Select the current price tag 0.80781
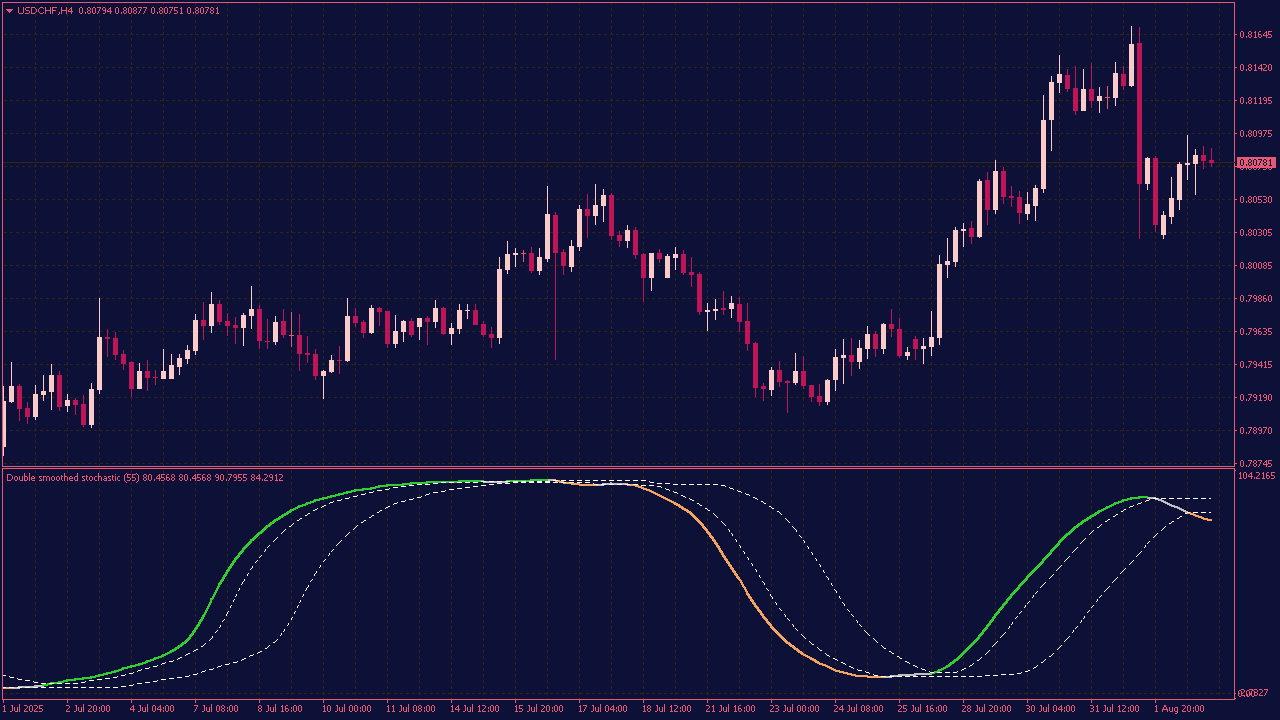Screen dimensions: 1280x720 [1255, 163]
